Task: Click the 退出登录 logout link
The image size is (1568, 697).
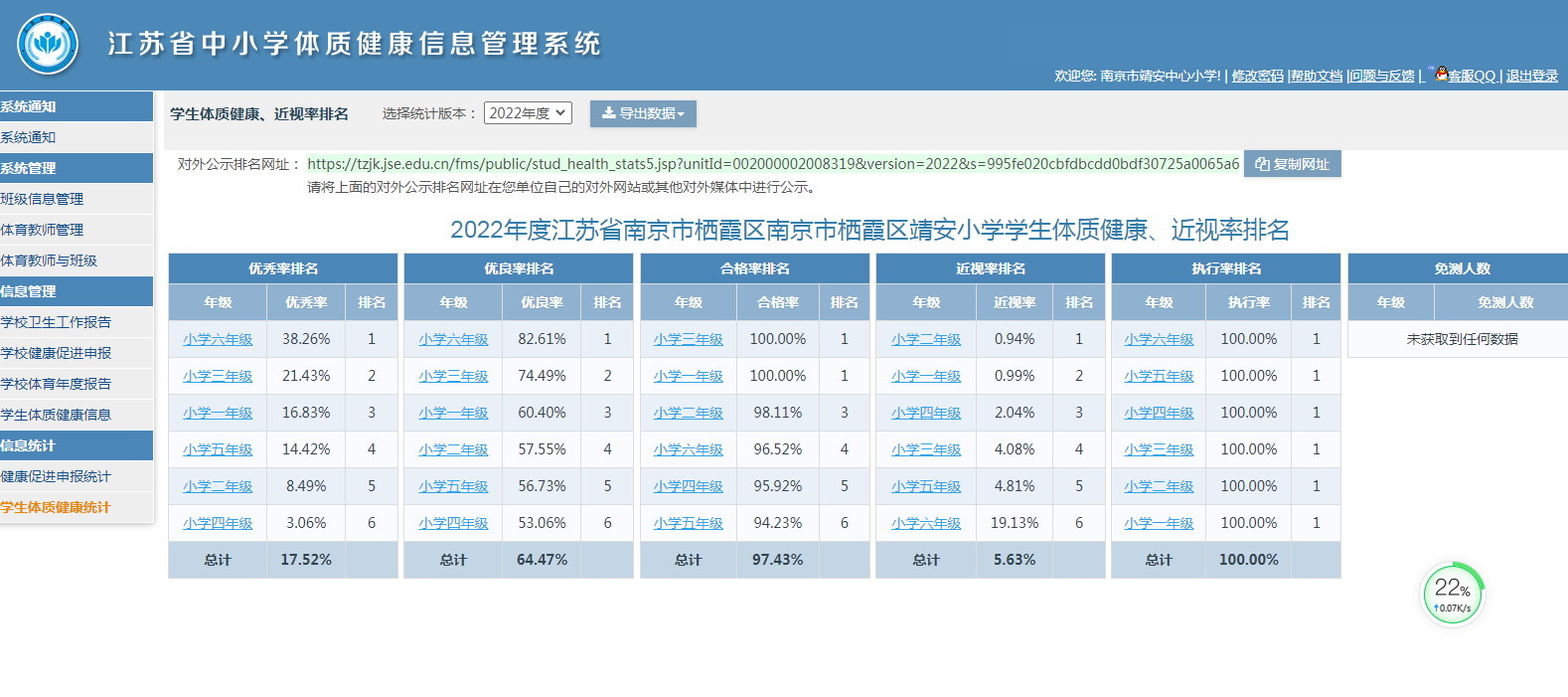Action: click(x=1532, y=76)
